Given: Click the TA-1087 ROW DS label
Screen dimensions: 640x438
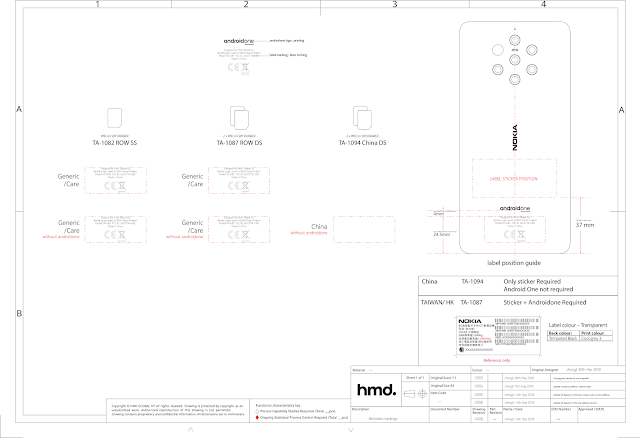Looking at the screenshot, I should [x=240, y=143].
